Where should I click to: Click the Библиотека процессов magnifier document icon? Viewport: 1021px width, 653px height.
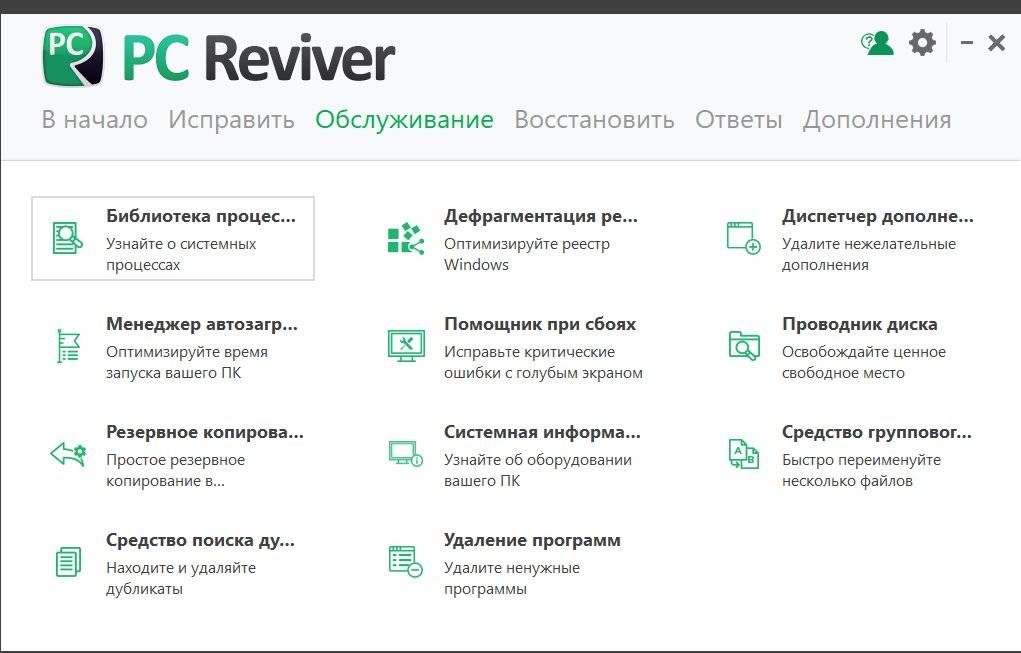[68, 238]
